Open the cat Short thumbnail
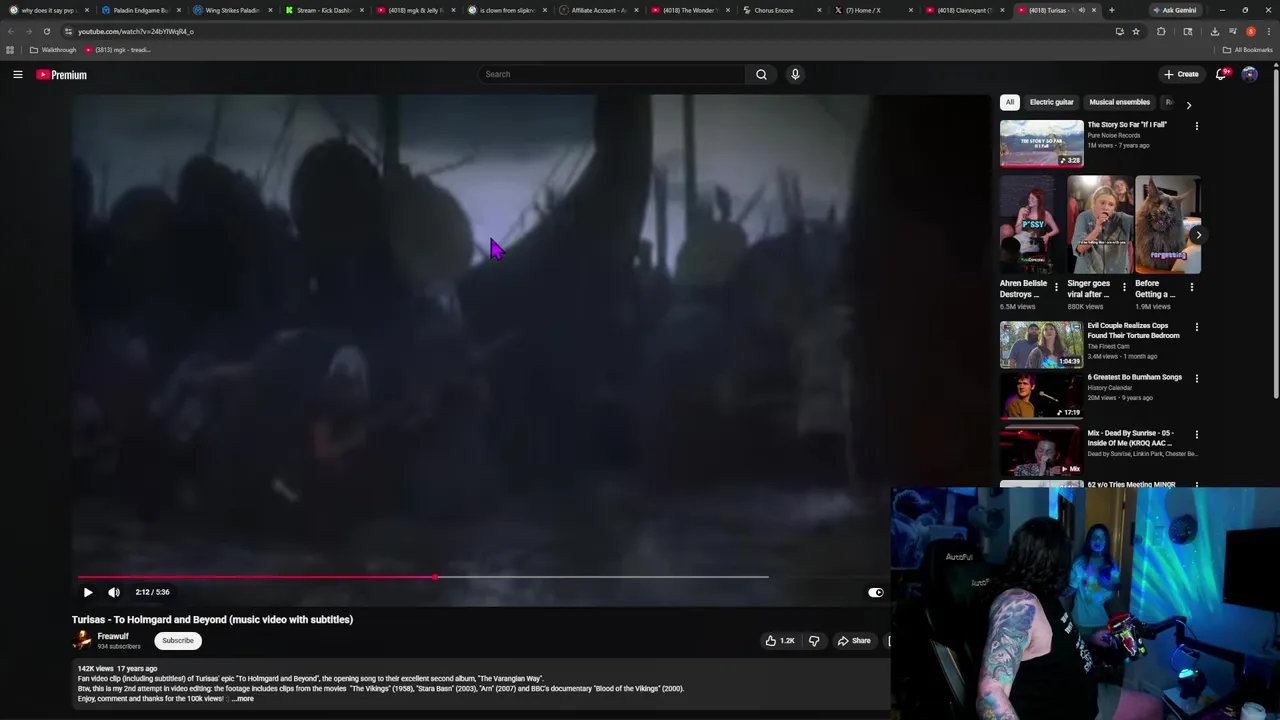 click(x=1168, y=225)
